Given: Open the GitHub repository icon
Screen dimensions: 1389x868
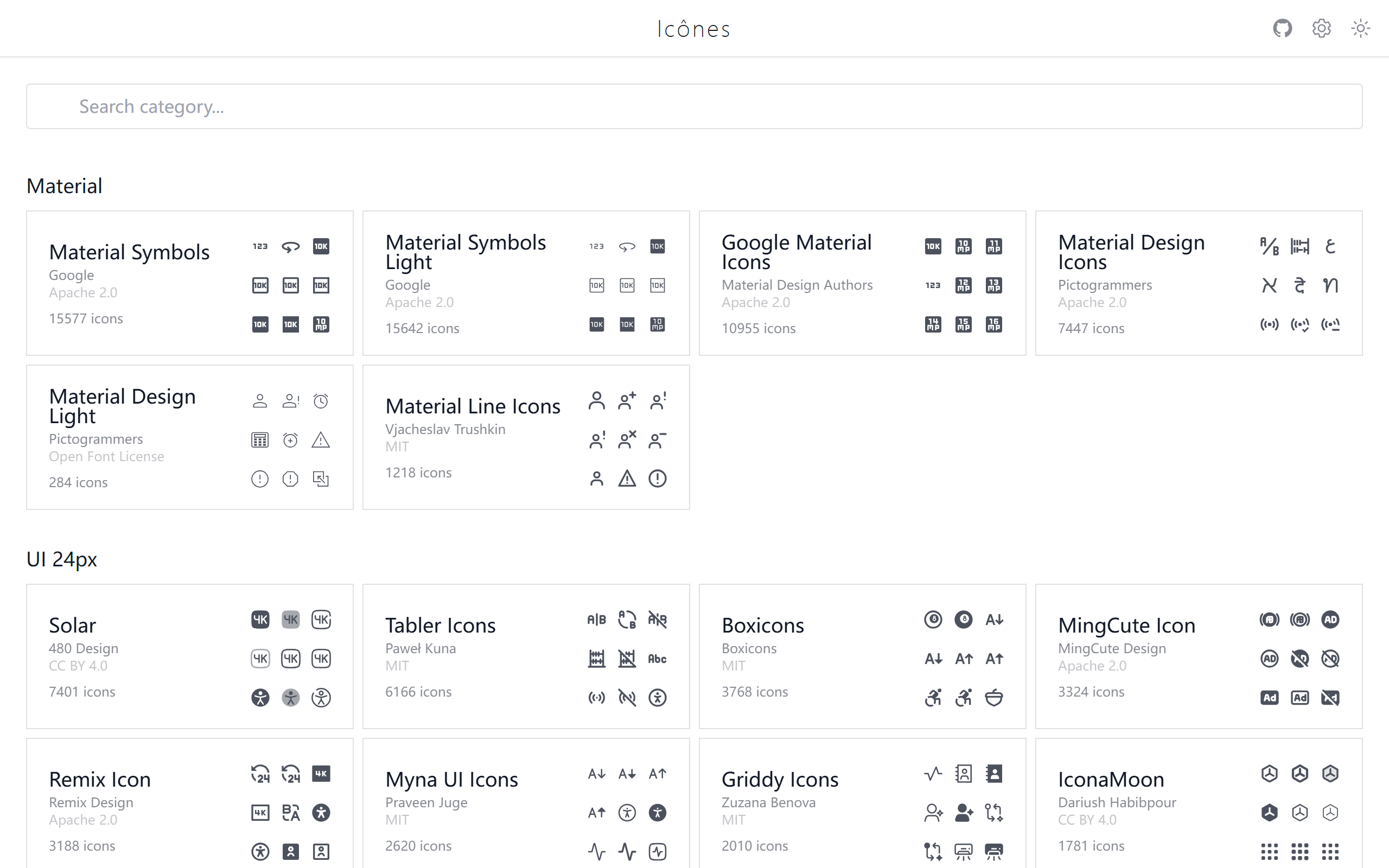Looking at the screenshot, I should [x=1282, y=28].
